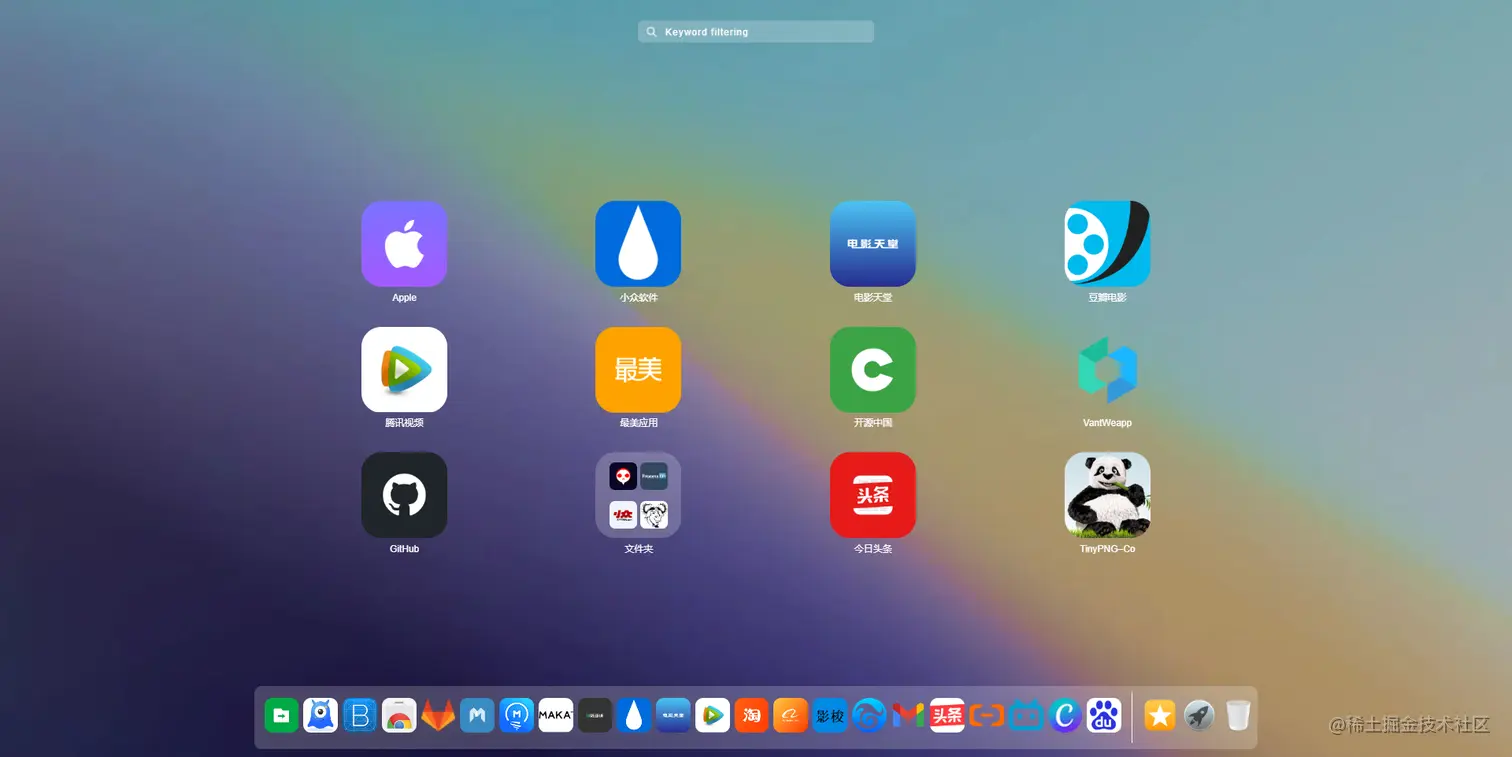Open Launchpad rocket icon in dock

(1199, 715)
